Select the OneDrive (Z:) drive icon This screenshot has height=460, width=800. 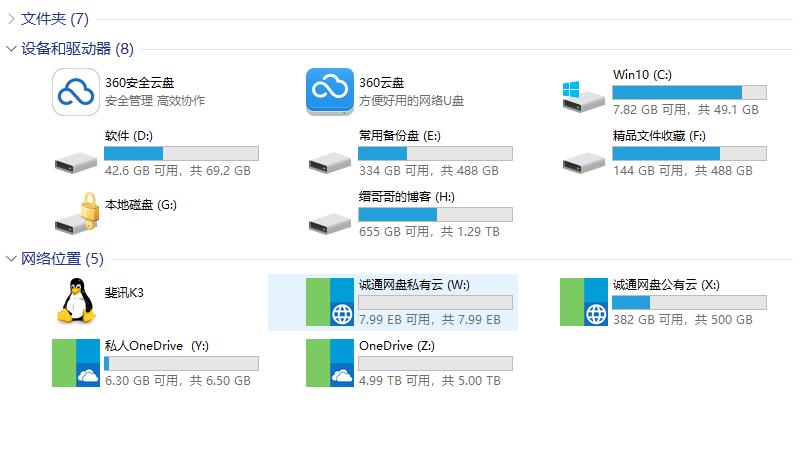330,363
